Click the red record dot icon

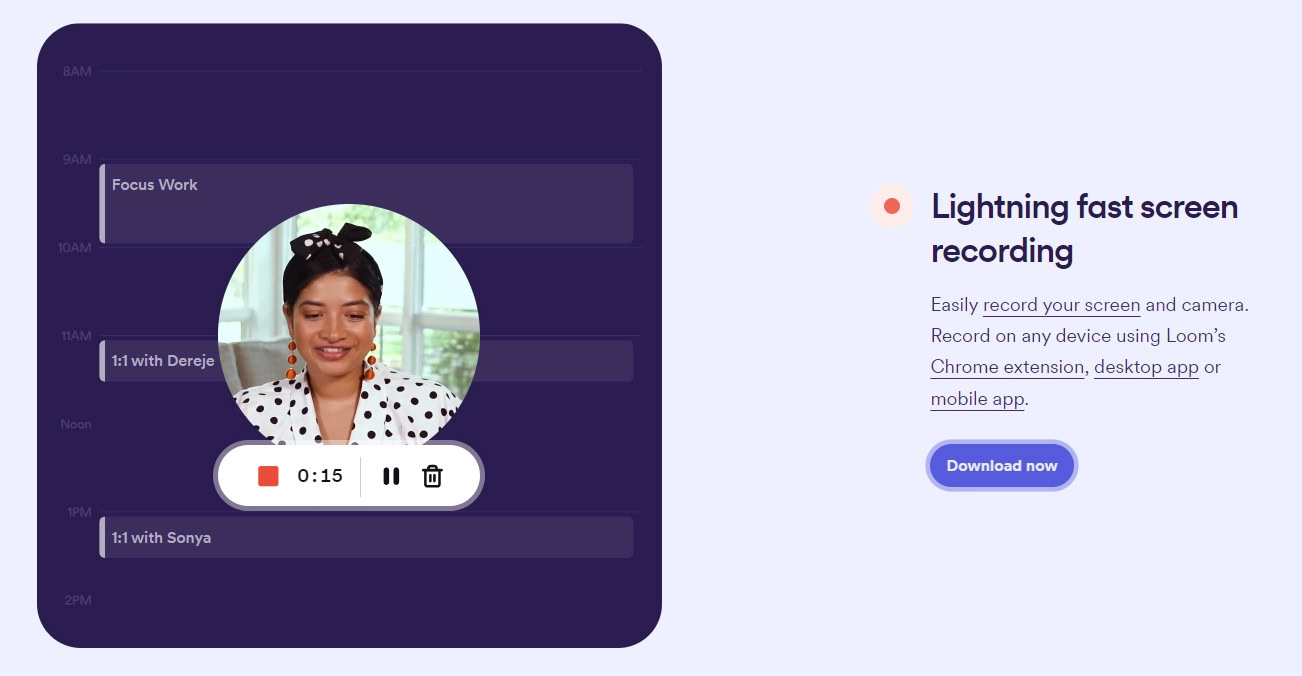892,206
